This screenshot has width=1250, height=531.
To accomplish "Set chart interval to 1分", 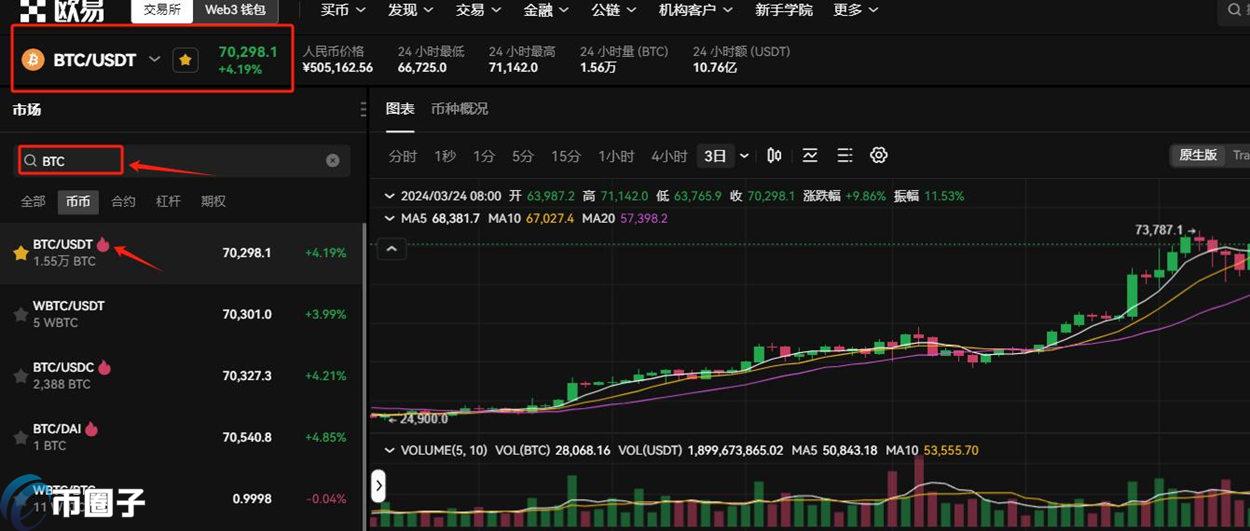I will coord(484,156).
